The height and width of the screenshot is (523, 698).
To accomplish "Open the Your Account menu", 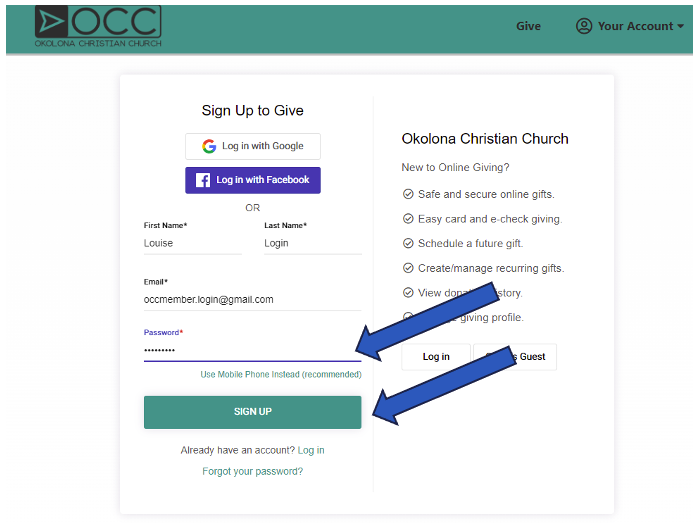I will (x=629, y=26).
